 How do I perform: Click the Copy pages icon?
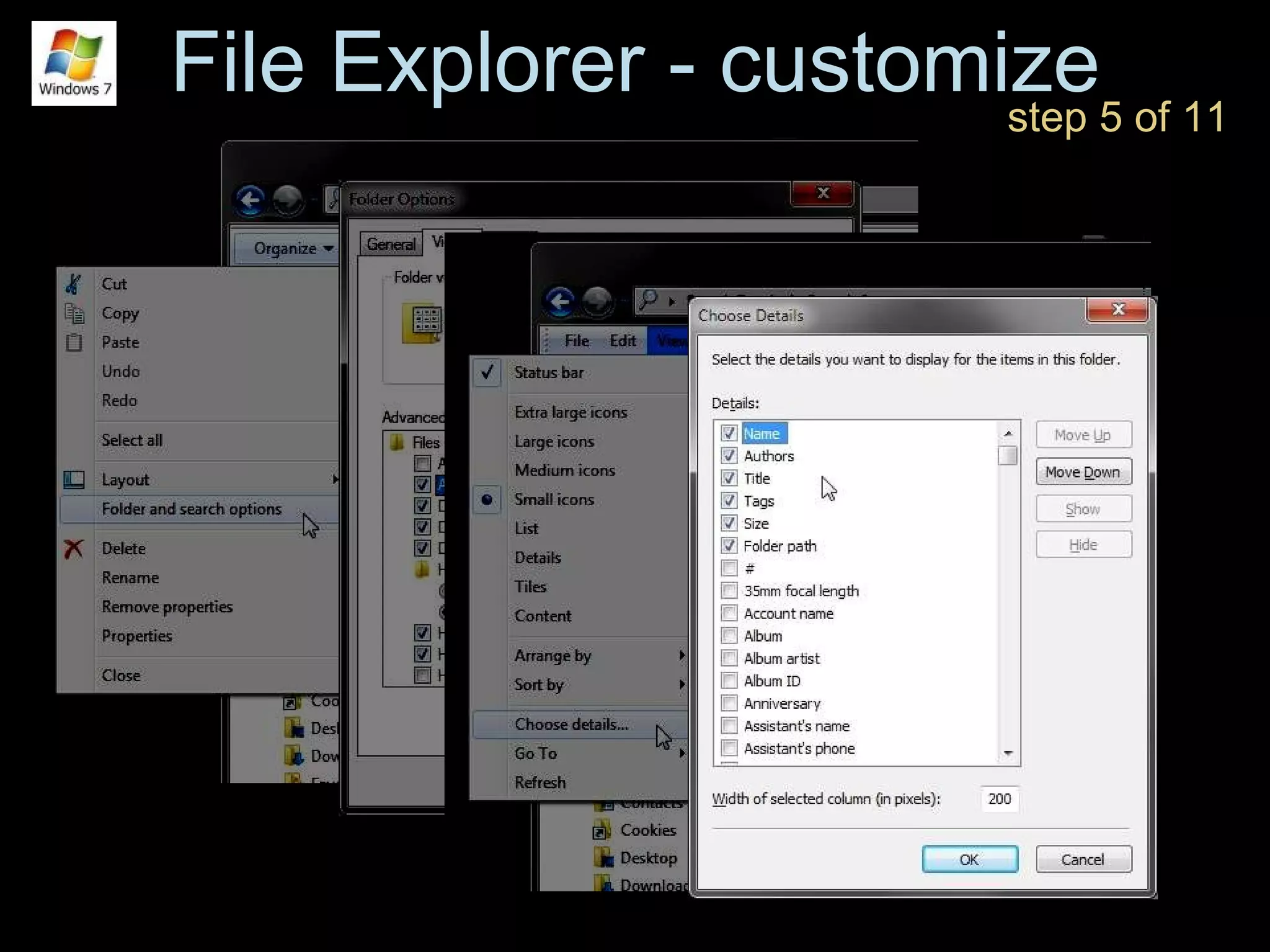pyautogui.click(x=74, y=314)
